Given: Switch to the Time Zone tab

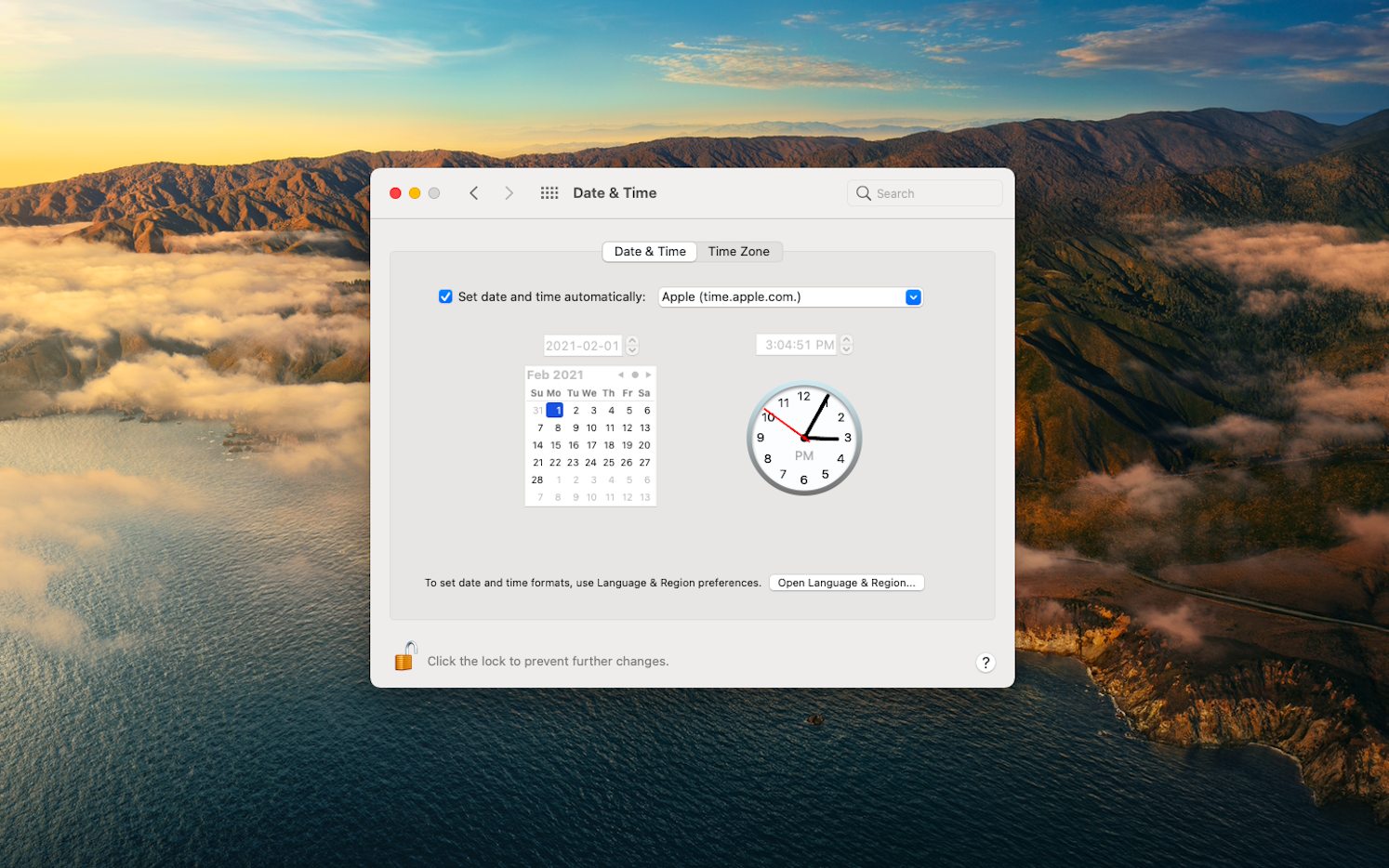Looking at the screenshot, I should click(x=738, y=251).
